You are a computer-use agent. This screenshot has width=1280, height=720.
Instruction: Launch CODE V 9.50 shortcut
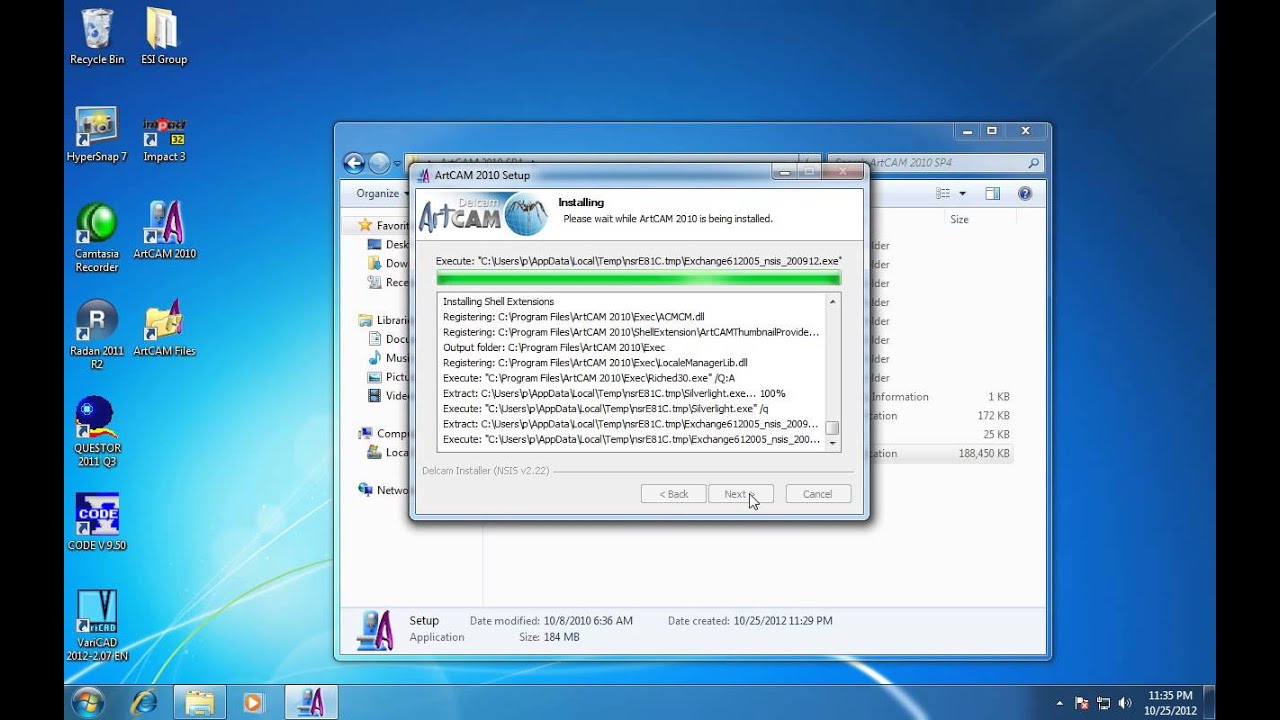[x=97, y=522]
